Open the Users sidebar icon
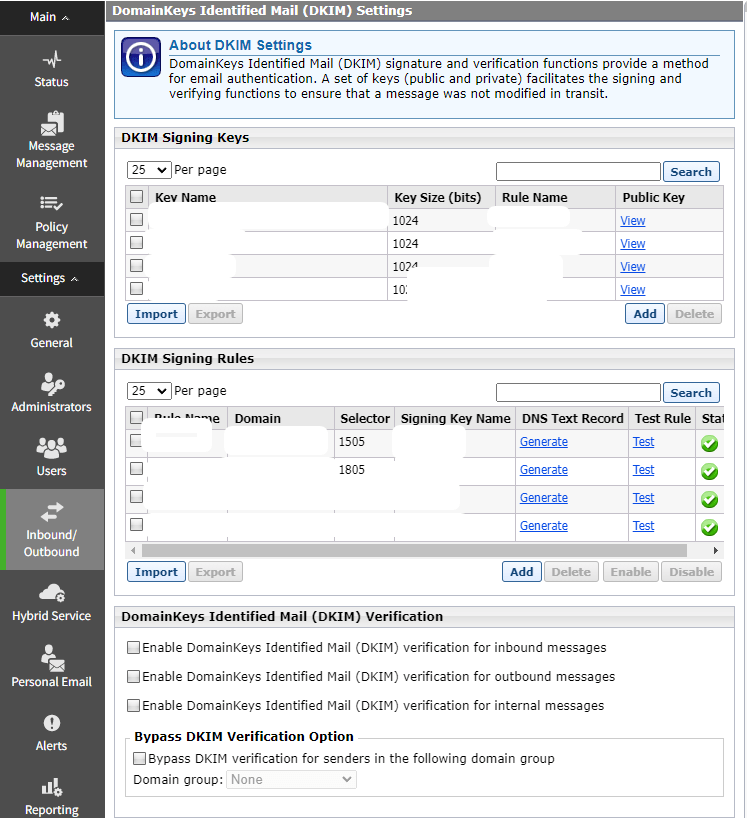The width and height of the screenshot is (747, 818). tap(51, 448)
